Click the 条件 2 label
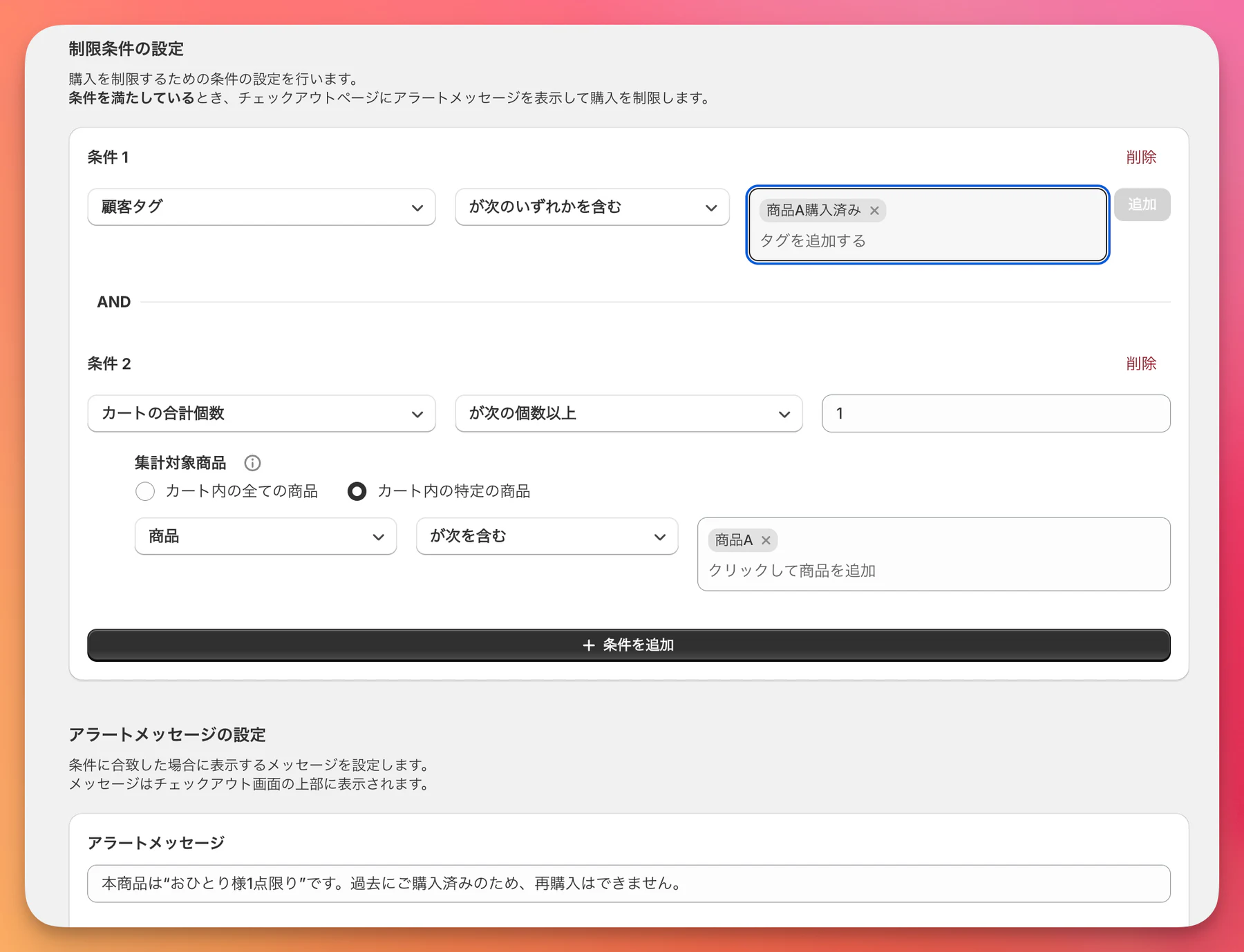Image resolution: width=1244 pixels, height=952 pixels. [x=109, y=363]
